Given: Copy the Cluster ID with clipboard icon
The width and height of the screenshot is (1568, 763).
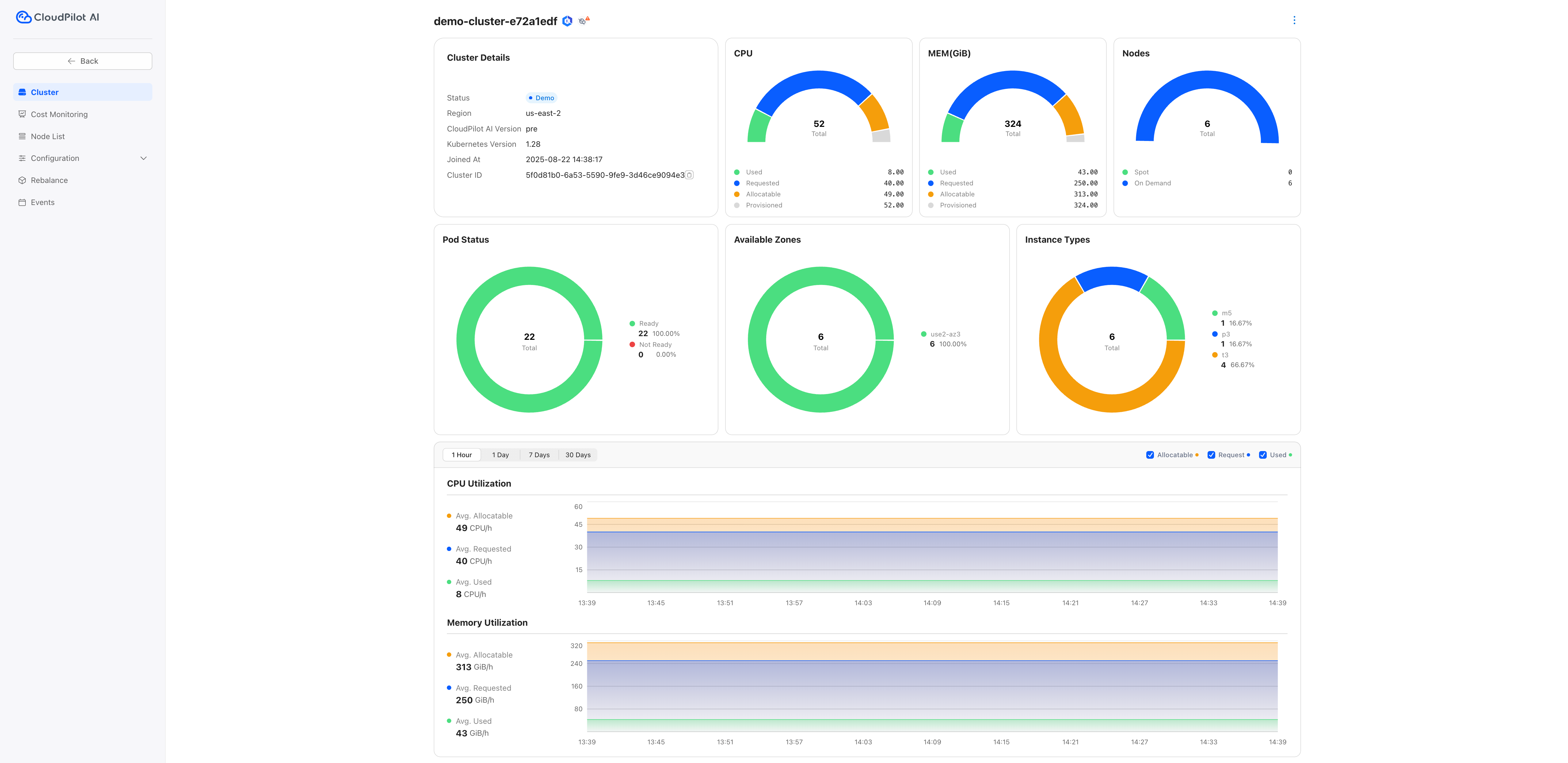Looking at the screenshot, I should pos(690,175).
